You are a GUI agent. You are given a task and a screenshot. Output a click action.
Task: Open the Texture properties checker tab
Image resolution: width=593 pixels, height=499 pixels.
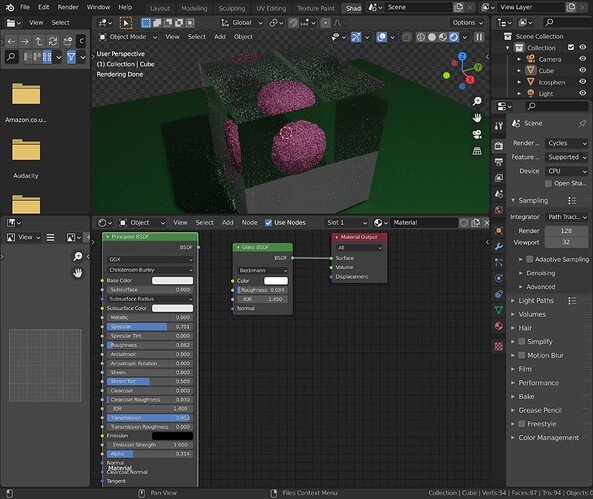coord(499,346)
